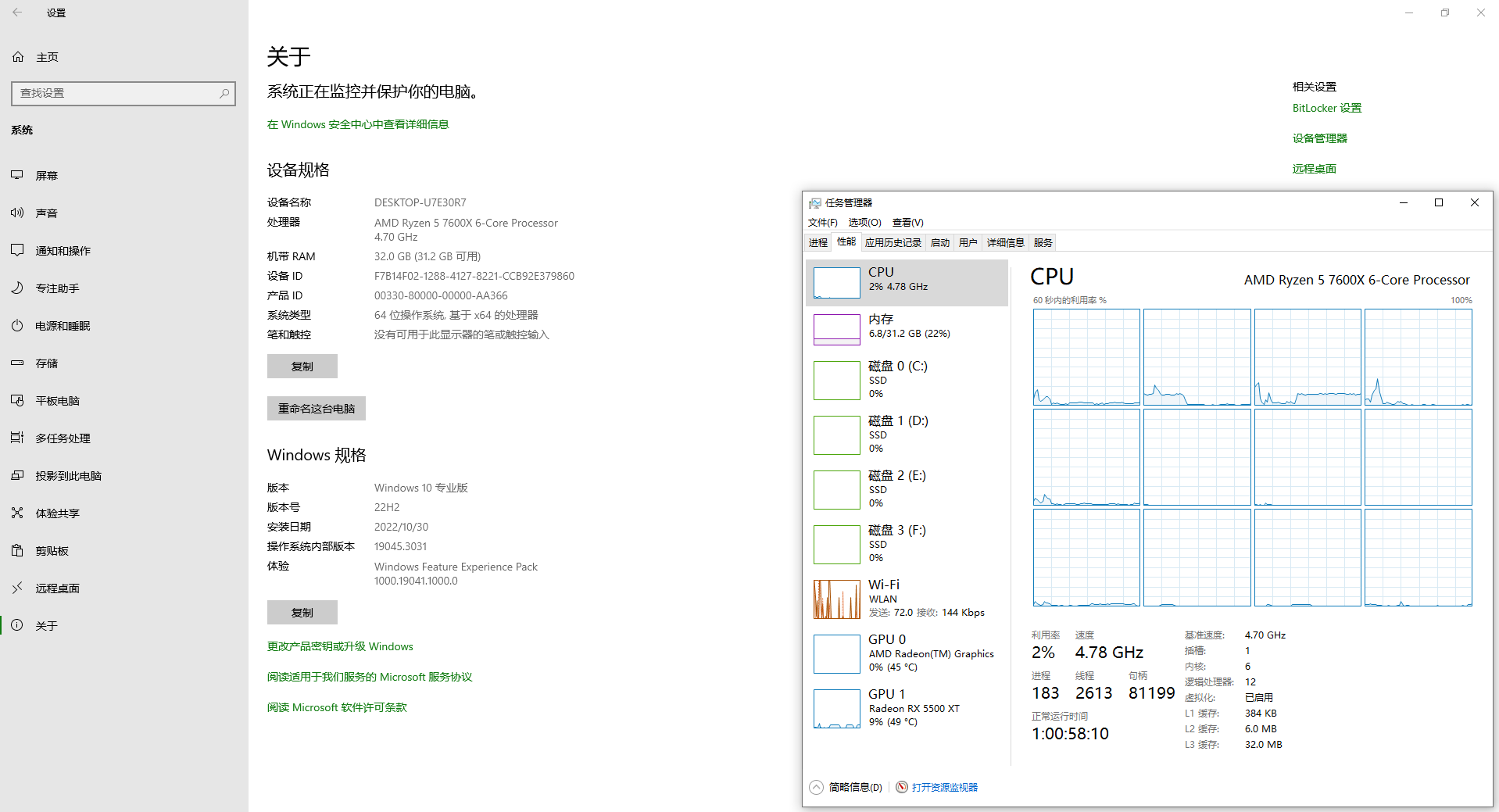Switch to the Processes (进程) tab
This screenshot has height=812, width=1499.
coord(818,243)
